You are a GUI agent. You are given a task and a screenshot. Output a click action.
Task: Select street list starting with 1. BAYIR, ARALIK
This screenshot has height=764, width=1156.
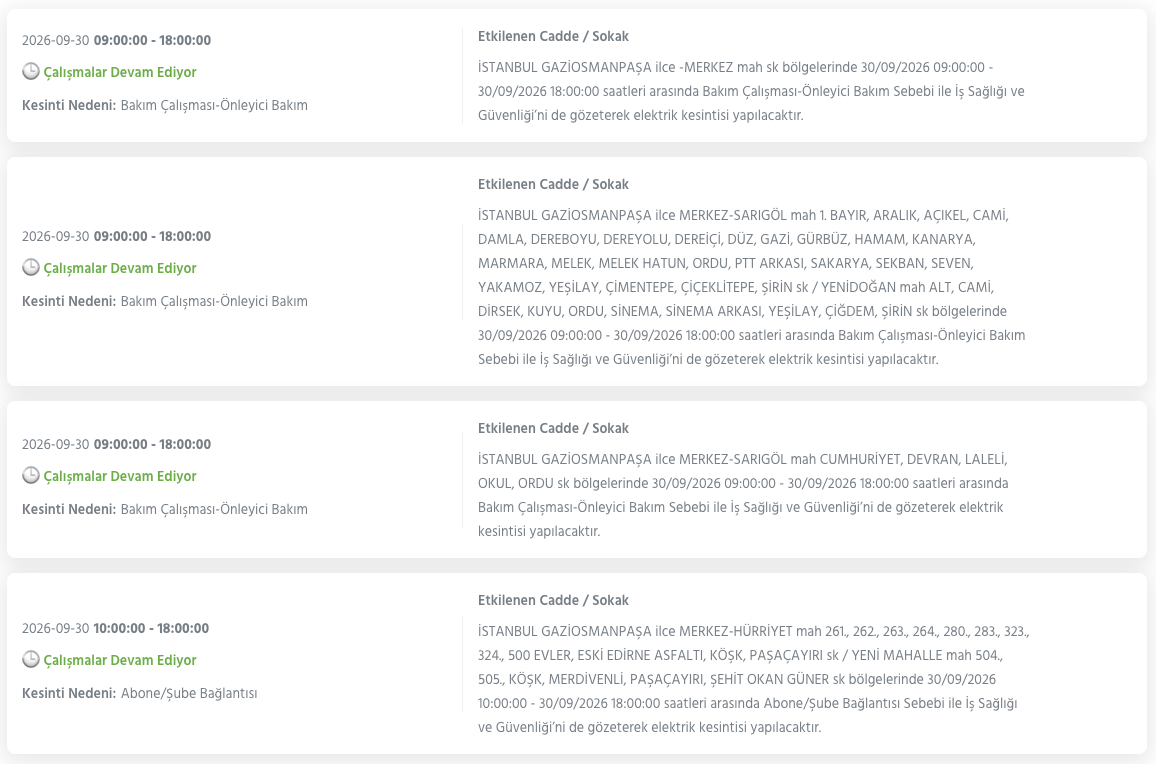tap(751, 288)
